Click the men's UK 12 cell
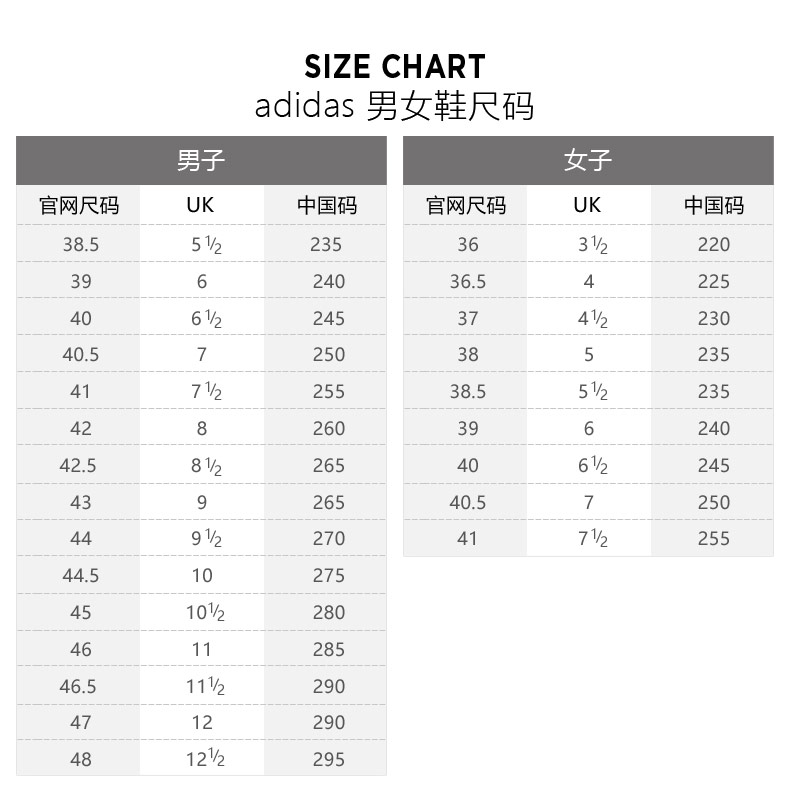 pos(202,723)
